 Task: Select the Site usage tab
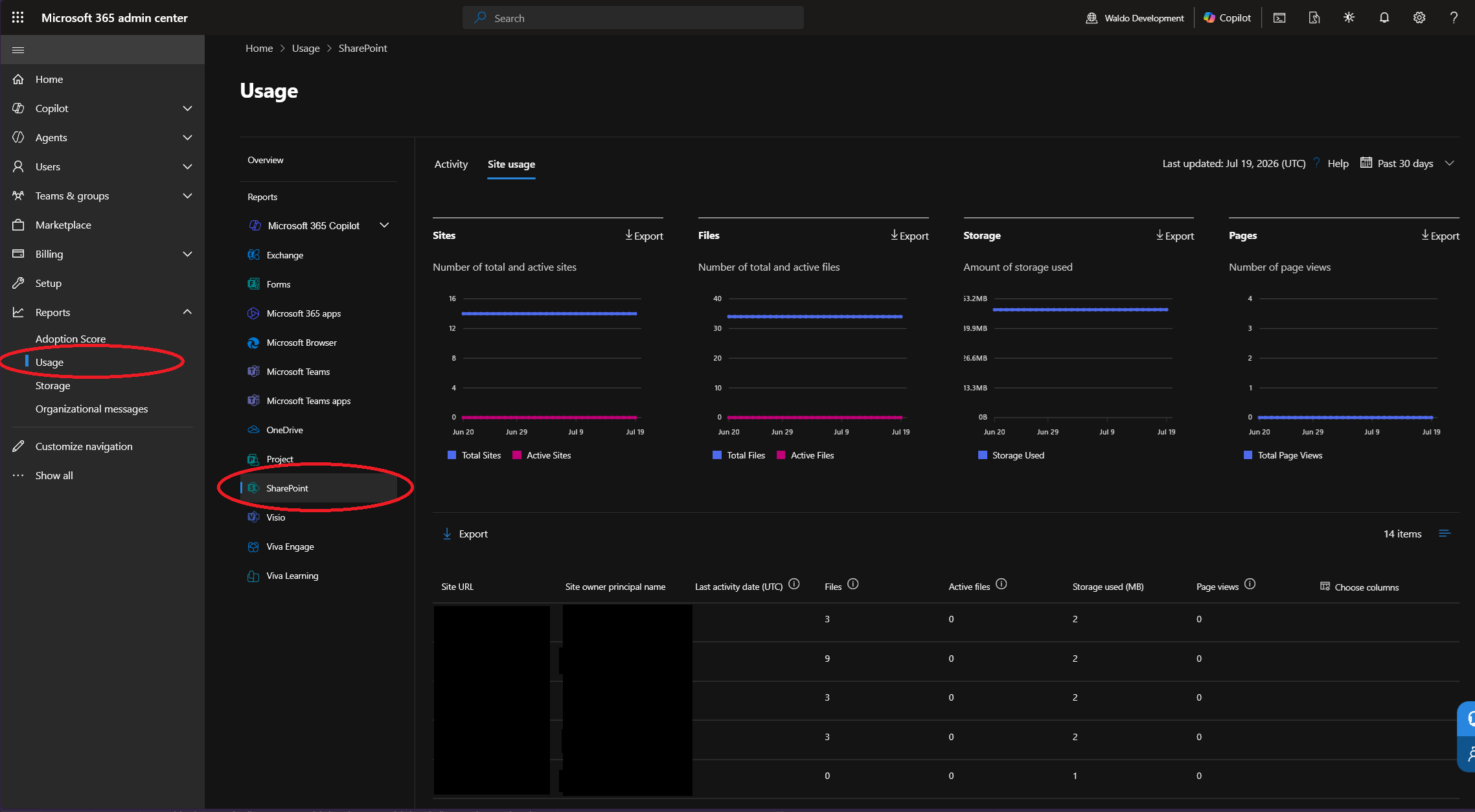[x=511, y=164]
